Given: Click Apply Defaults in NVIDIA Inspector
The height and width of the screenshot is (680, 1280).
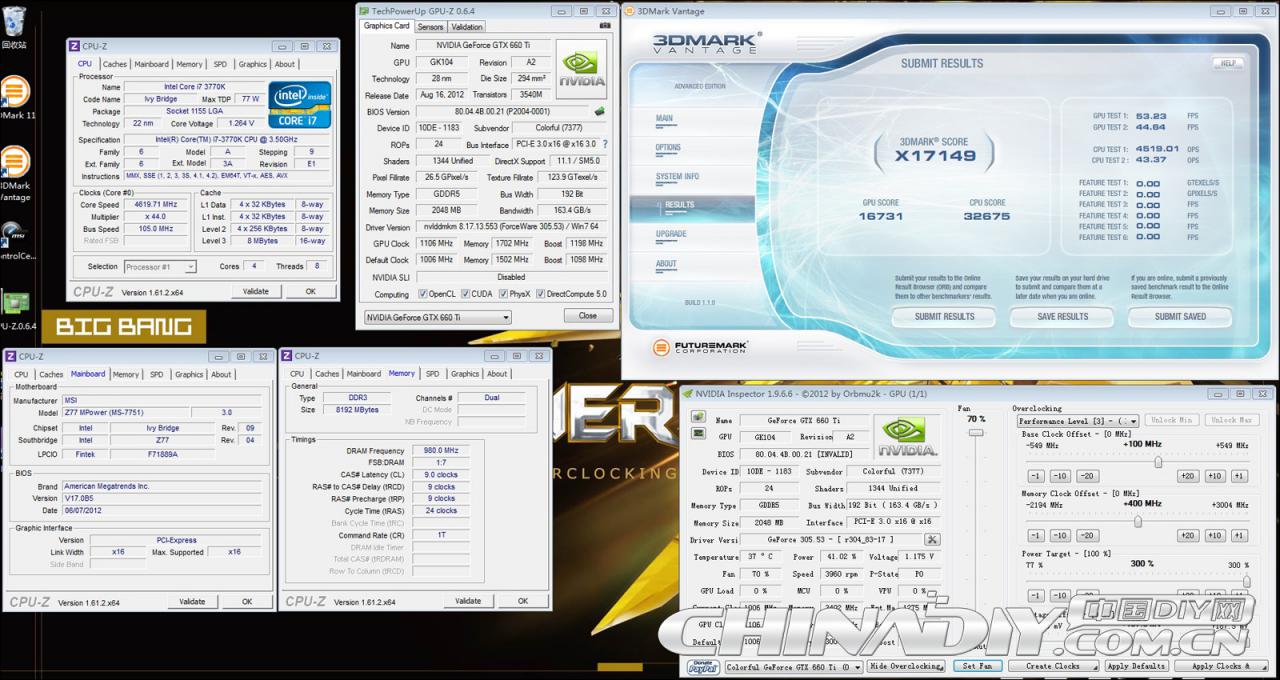Looking at the screenshot, I should coord(1136,666).
